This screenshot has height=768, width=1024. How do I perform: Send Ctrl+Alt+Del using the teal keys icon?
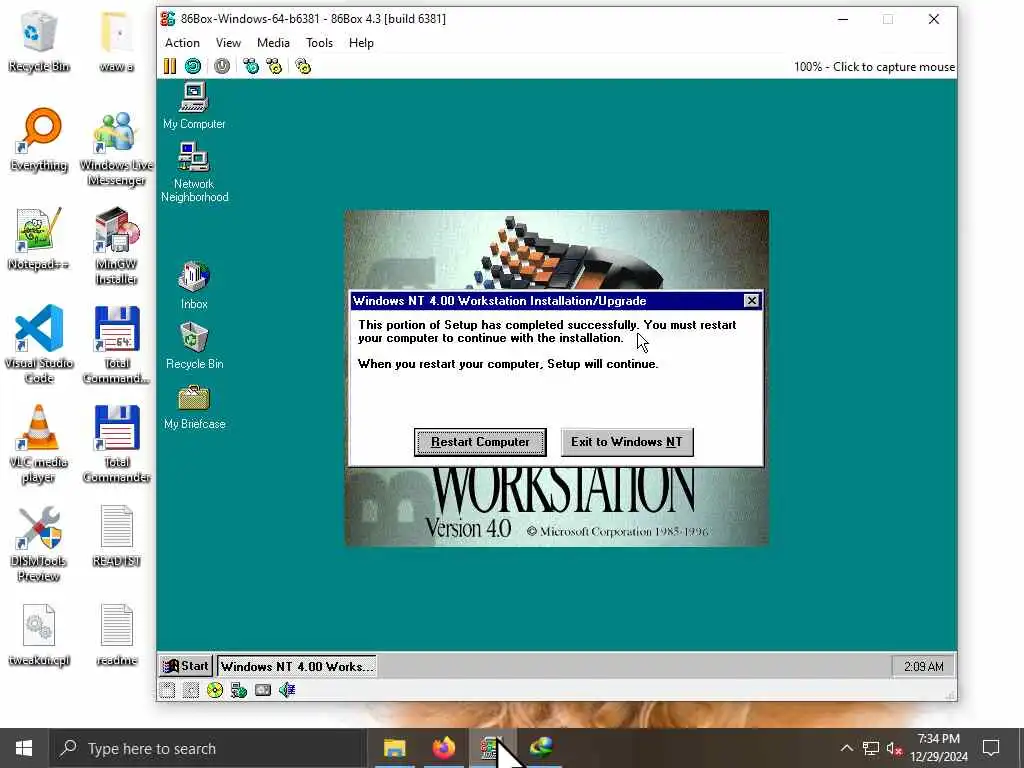tap(251, 66)
